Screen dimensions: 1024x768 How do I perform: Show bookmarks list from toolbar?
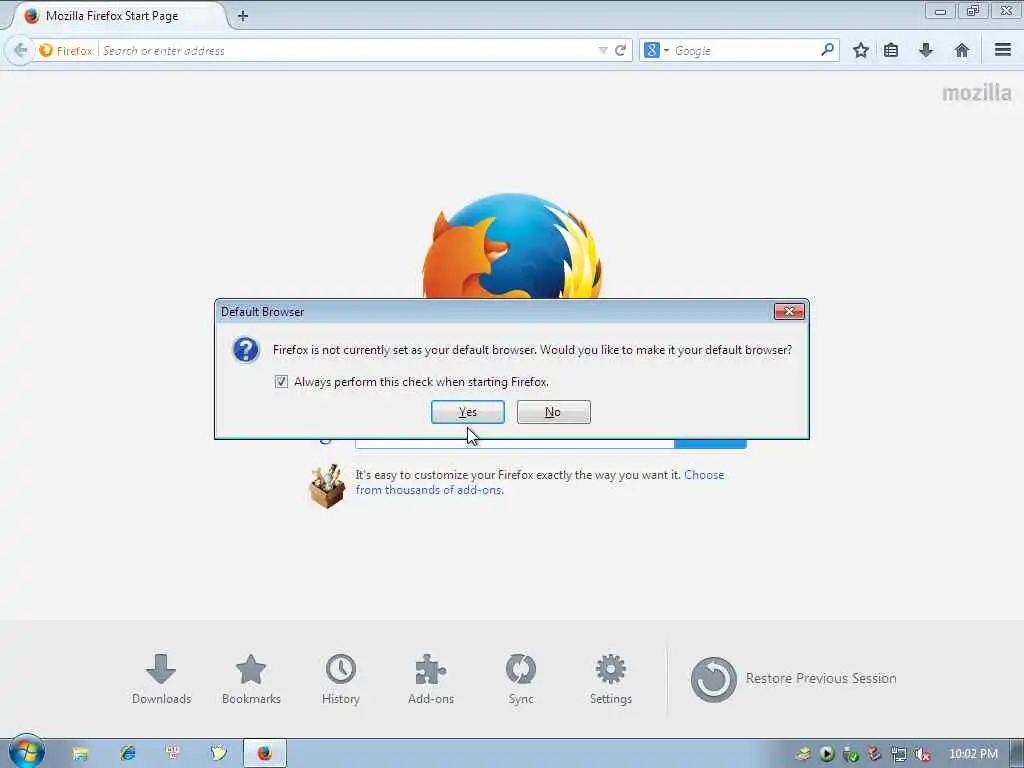click(x=891, y=50)
